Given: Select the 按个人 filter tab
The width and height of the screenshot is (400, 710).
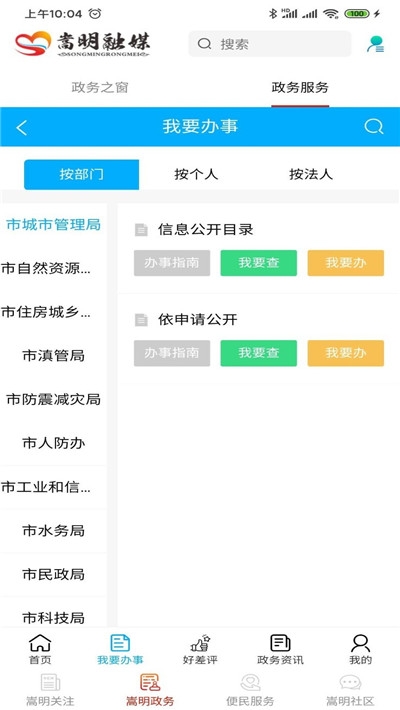Looking at the screenshot, I should (x=196, y=174).
